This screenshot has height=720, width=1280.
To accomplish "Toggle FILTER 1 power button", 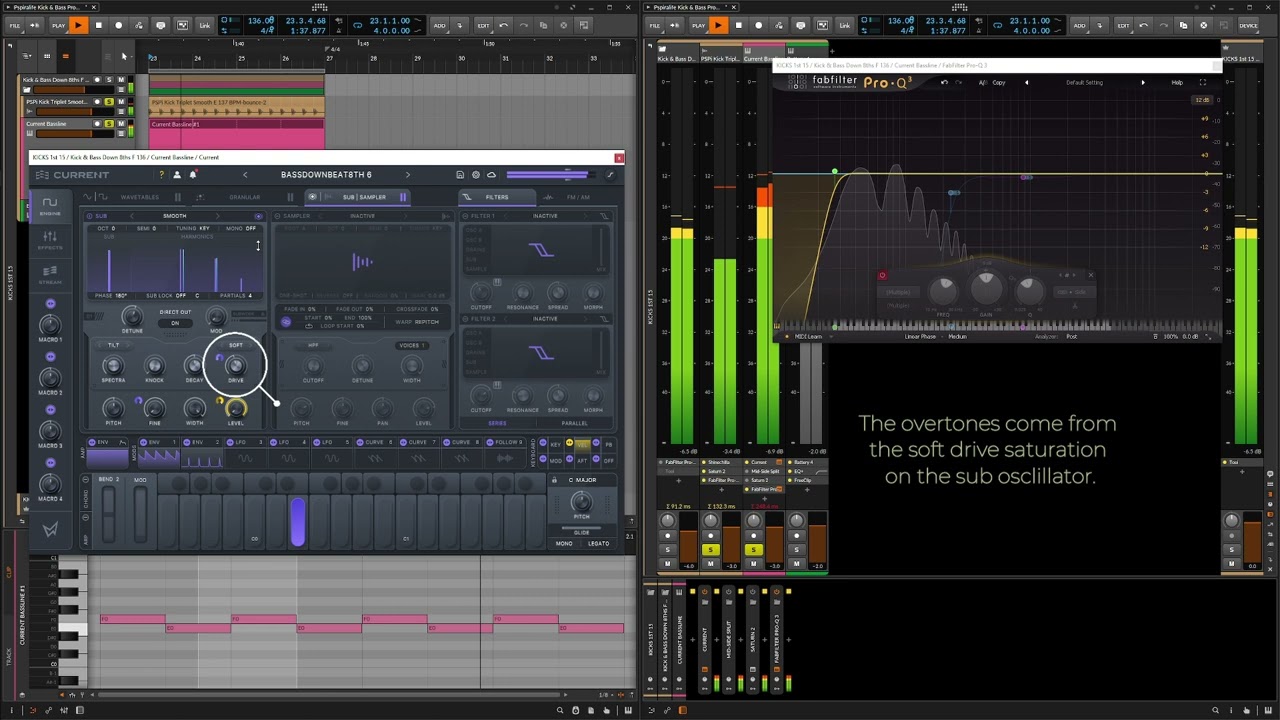I will (x=466, y=216).
